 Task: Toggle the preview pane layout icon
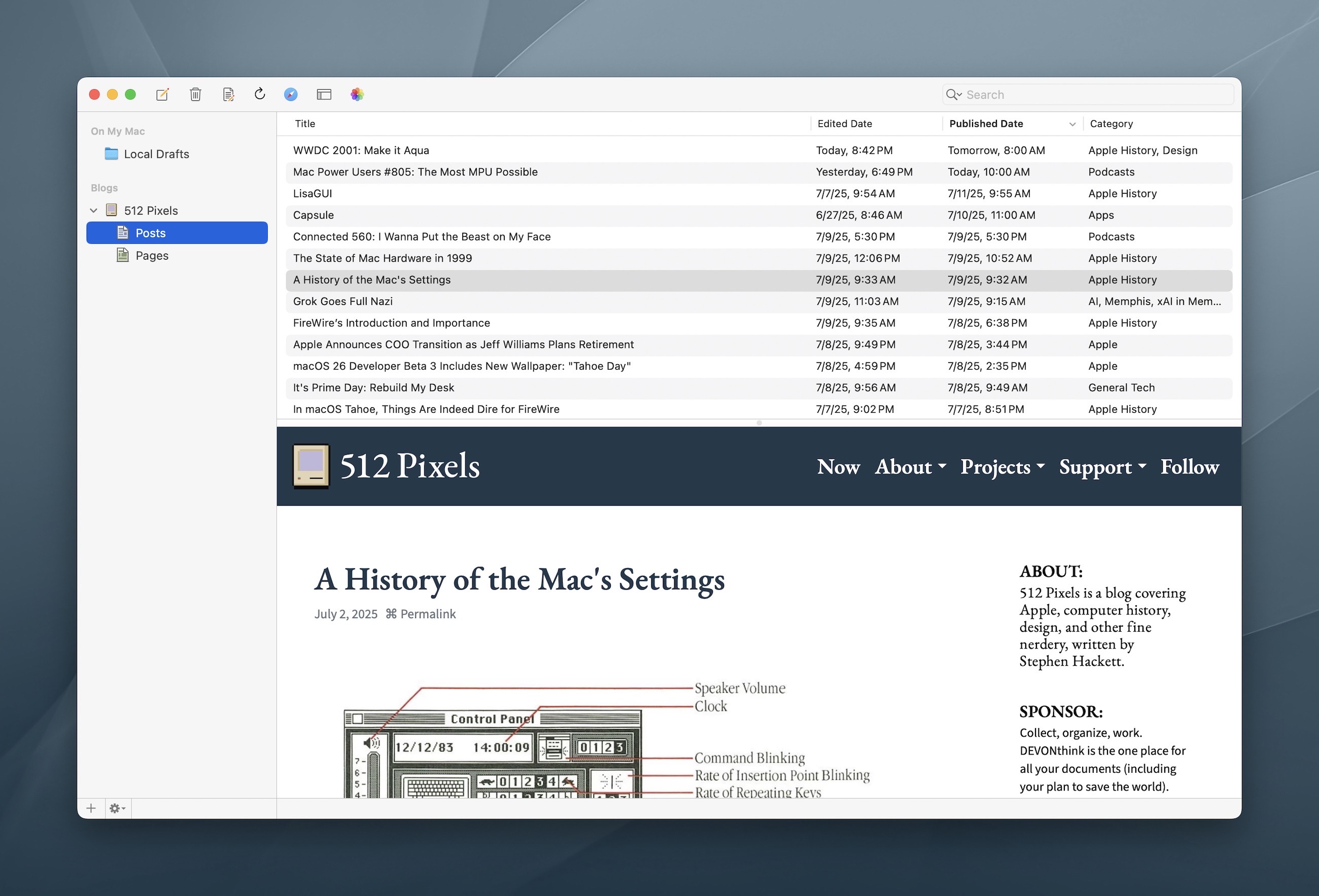[x=324, y=94]
